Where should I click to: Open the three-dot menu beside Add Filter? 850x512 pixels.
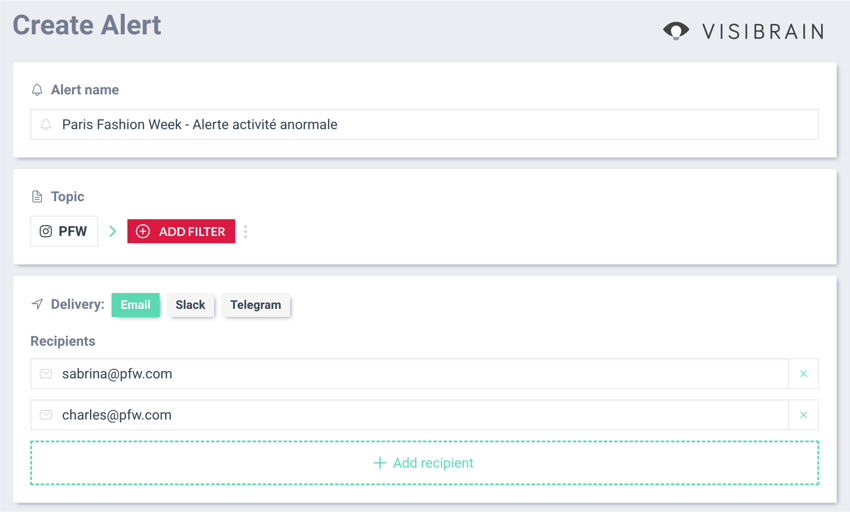pos(246,232)
